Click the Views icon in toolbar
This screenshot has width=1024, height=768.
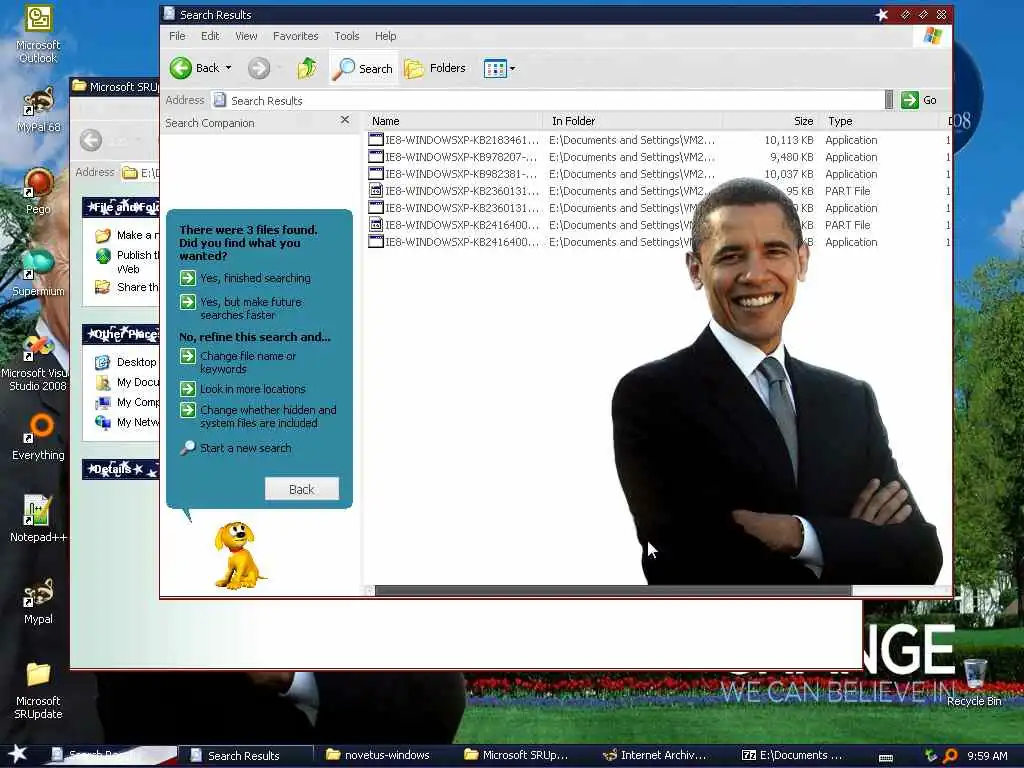point(495,68)
